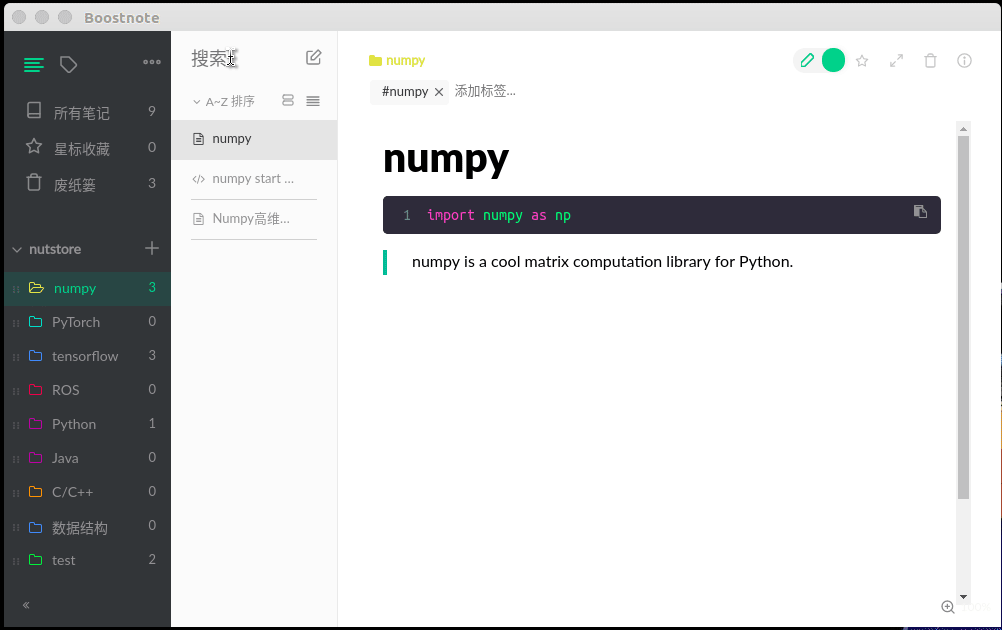Add a new folder to nutstore
The width and height of the screenshot is (1002, 630).
pos(151,248)
